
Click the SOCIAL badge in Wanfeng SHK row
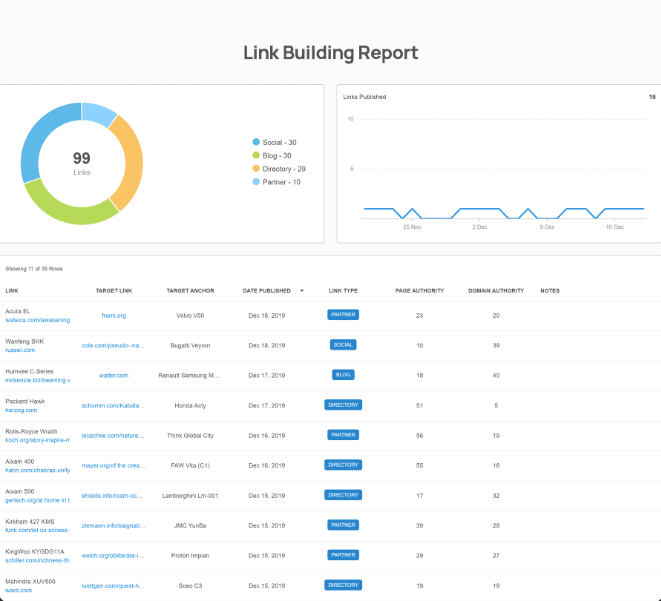(343, 345)
